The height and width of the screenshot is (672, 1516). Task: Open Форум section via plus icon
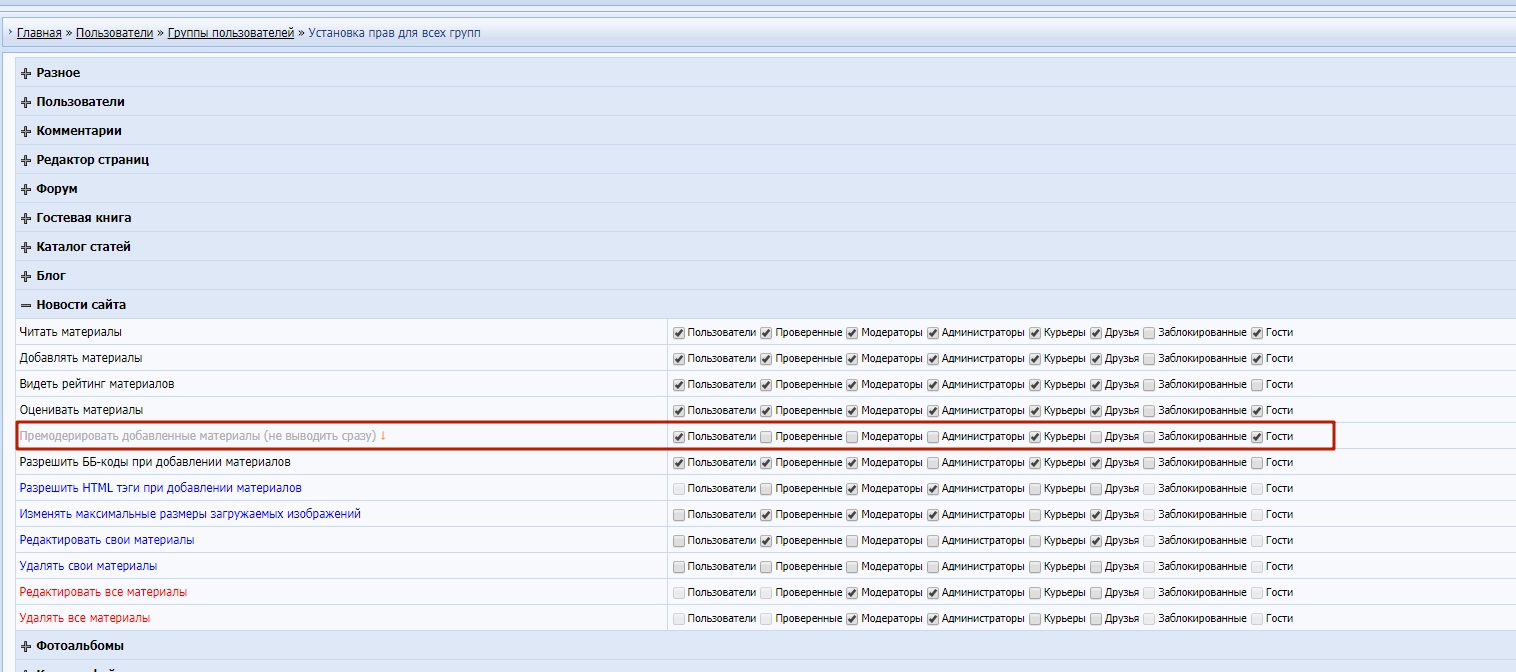coord(26,189)
